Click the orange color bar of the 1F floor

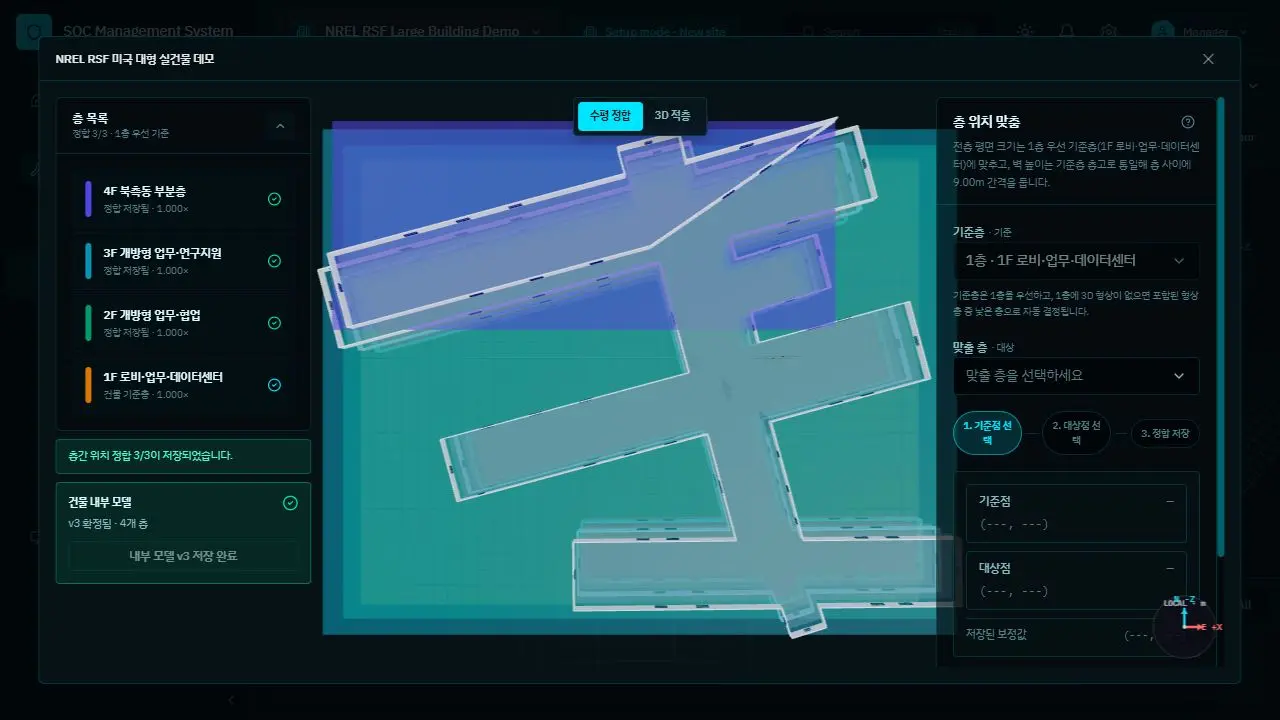coord(88,385)
